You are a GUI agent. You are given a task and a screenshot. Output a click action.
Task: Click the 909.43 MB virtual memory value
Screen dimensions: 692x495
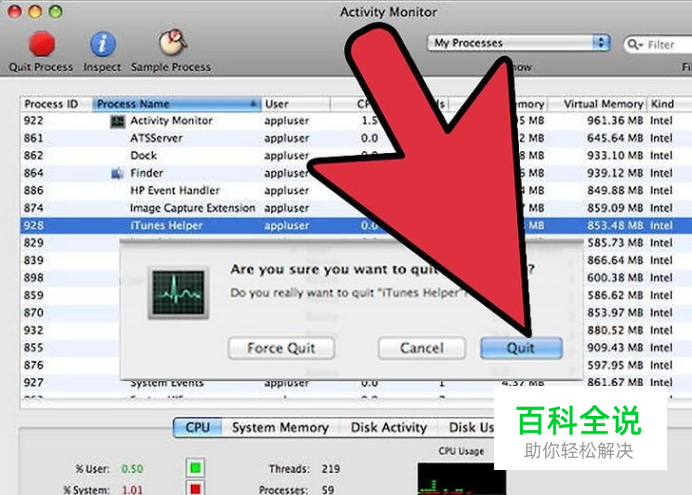click(615, 348)
